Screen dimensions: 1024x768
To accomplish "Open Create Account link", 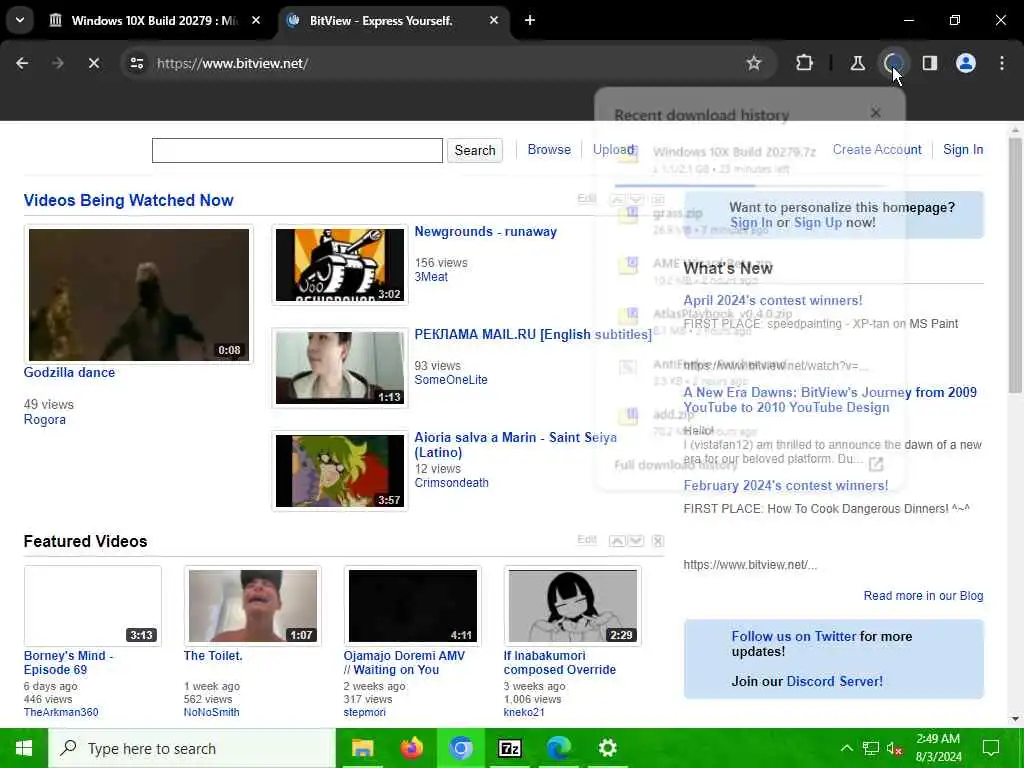I will (877, 150).
